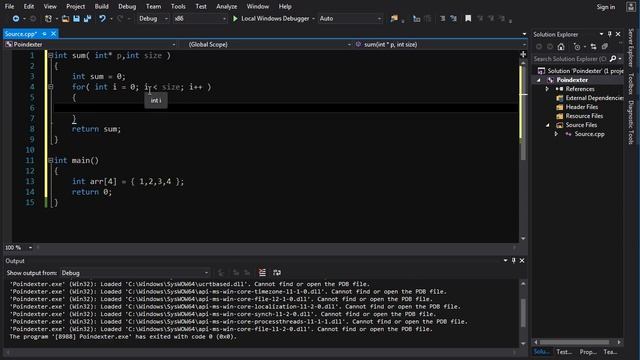Expand the Source.cpp node arrow
The width and height of the screenshot is (640, 360).
tap(556, 134)
